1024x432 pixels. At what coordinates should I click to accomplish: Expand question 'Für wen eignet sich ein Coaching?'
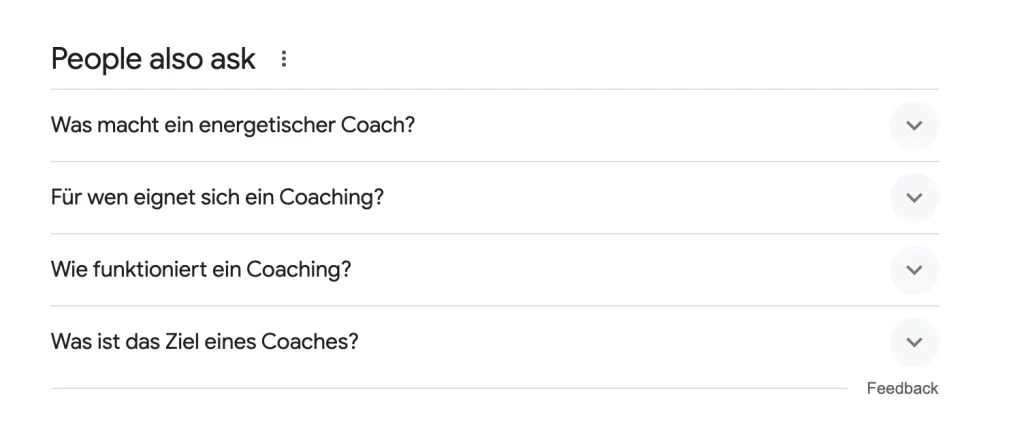click(x=217, y=198)
